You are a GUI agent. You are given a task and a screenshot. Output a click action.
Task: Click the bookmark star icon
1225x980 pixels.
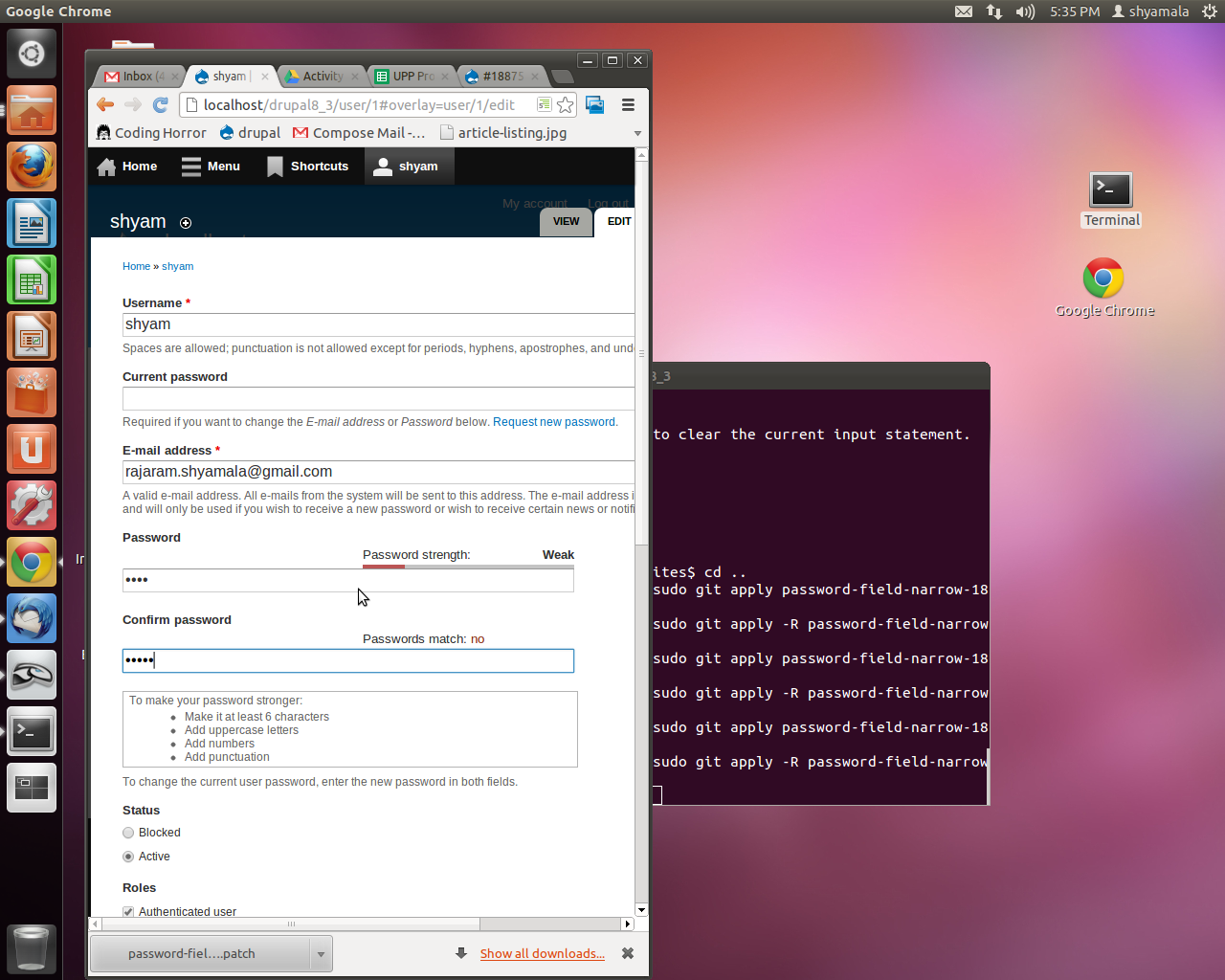click(566, 105)
